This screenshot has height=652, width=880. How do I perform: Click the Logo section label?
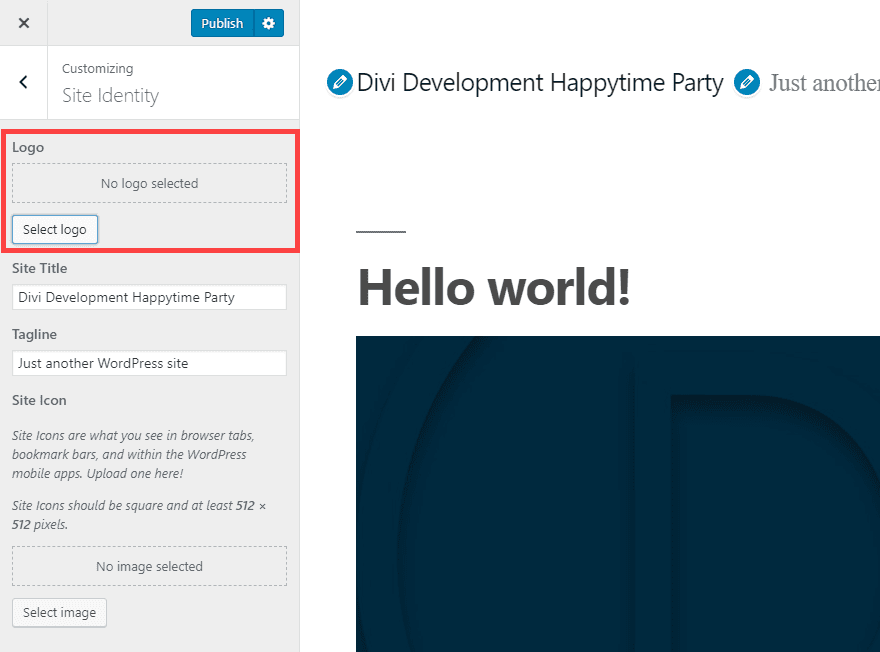pos(28,147)
